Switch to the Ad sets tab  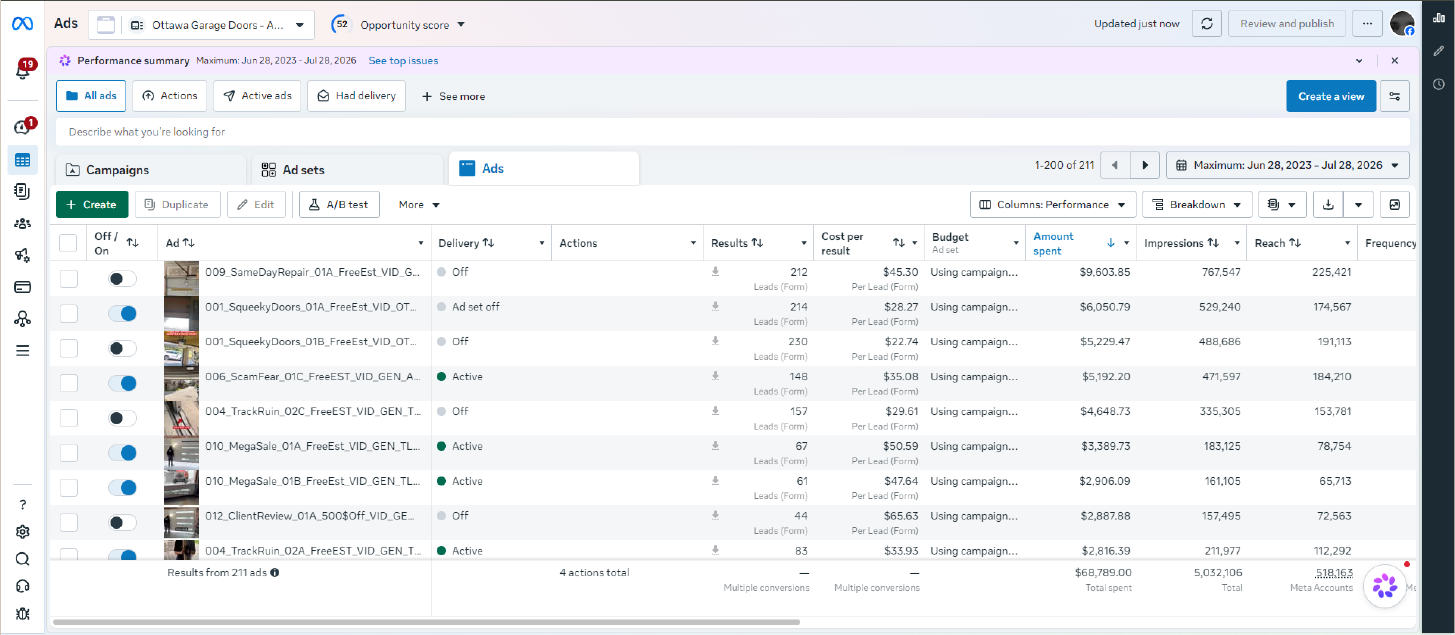pyautogui.click(x=346, y=170)
